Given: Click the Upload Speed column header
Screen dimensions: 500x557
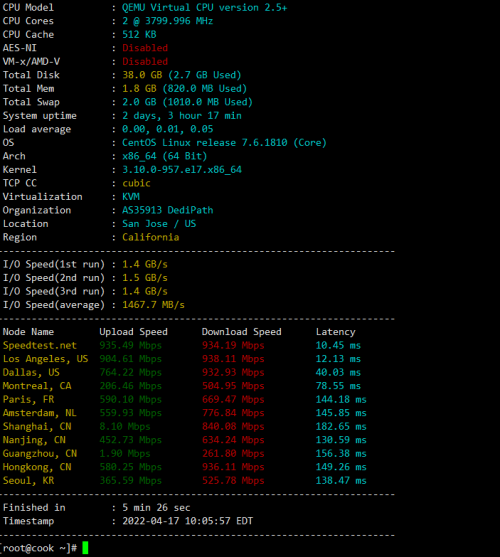Looking at the screenshot, I should [133, 331].
